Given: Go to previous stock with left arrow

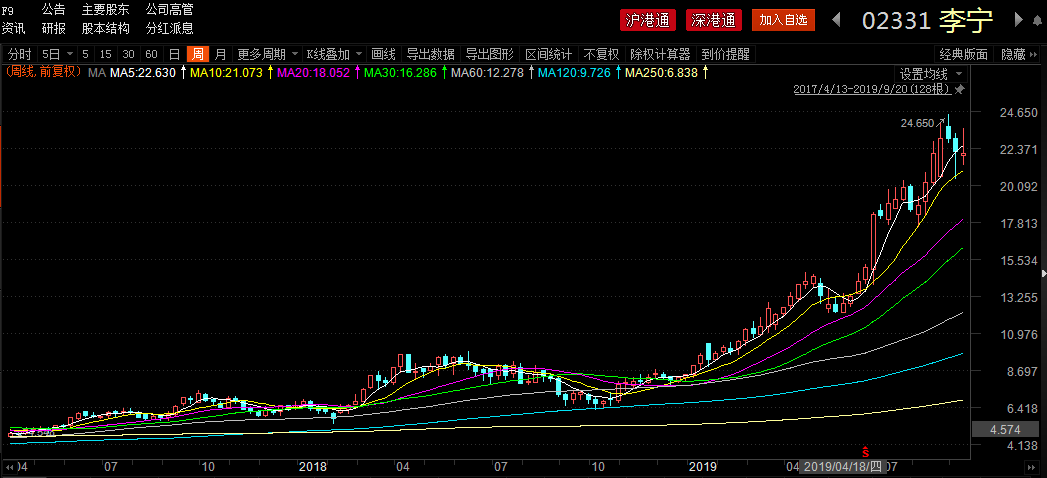Looking at the screenshot, I should (x=835, y=20).
